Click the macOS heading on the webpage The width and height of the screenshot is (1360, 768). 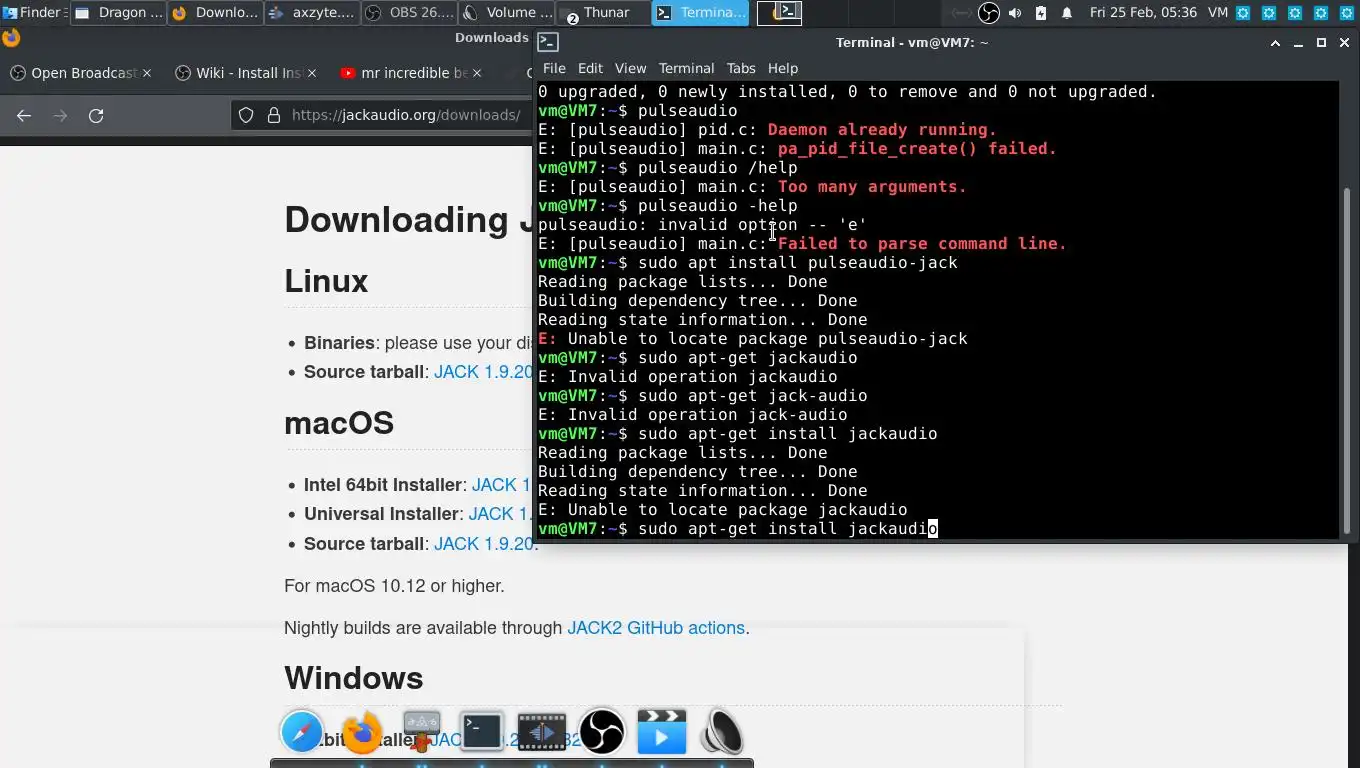339,423
